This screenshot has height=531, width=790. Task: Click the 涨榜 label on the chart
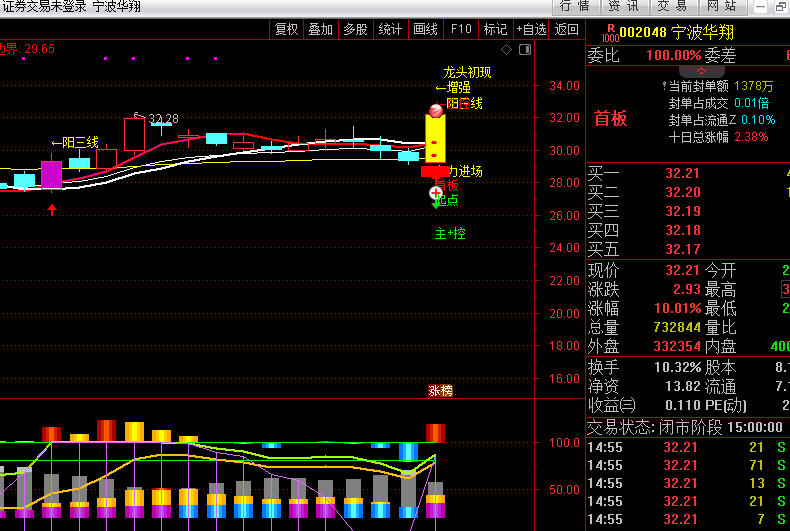click(x=440, y=390)
